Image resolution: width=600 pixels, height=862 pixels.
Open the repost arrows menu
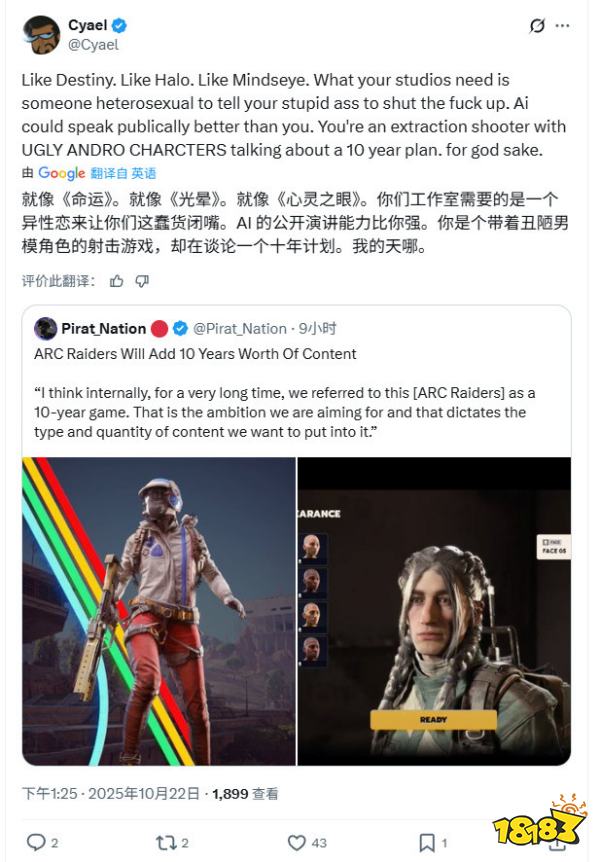coord(165,842)
